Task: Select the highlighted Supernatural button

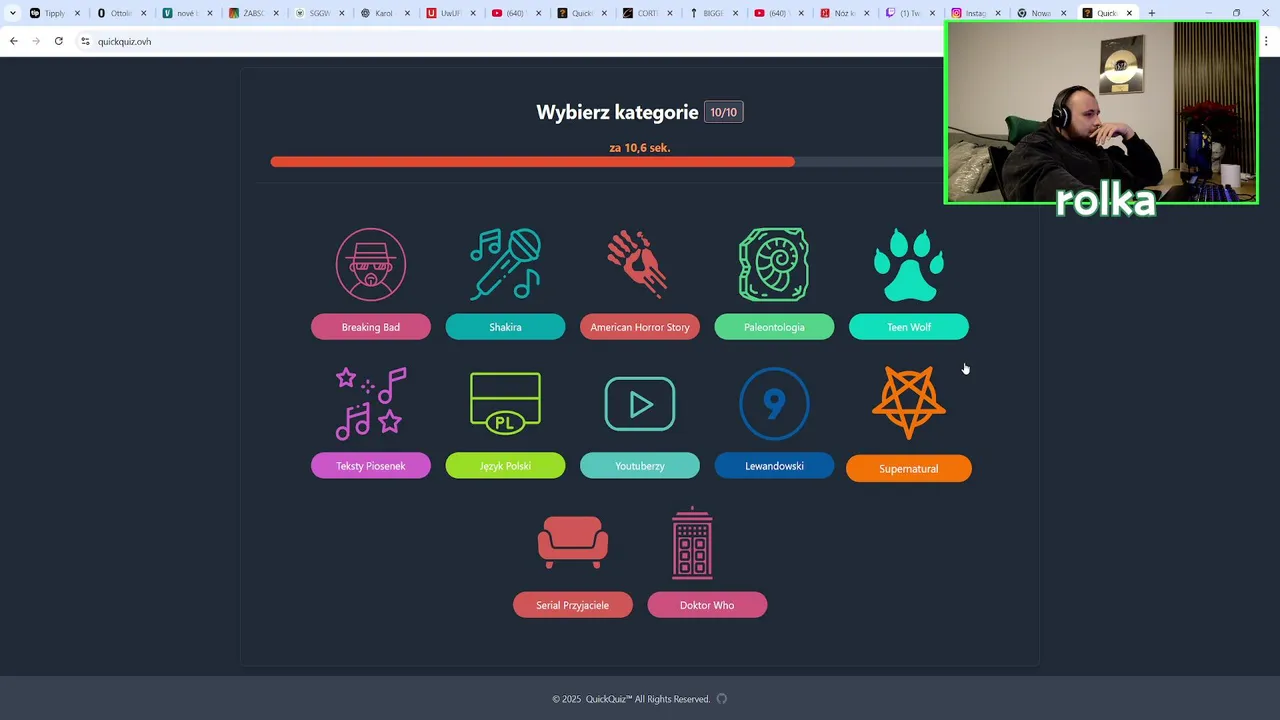Action: (x=908, y=468)
